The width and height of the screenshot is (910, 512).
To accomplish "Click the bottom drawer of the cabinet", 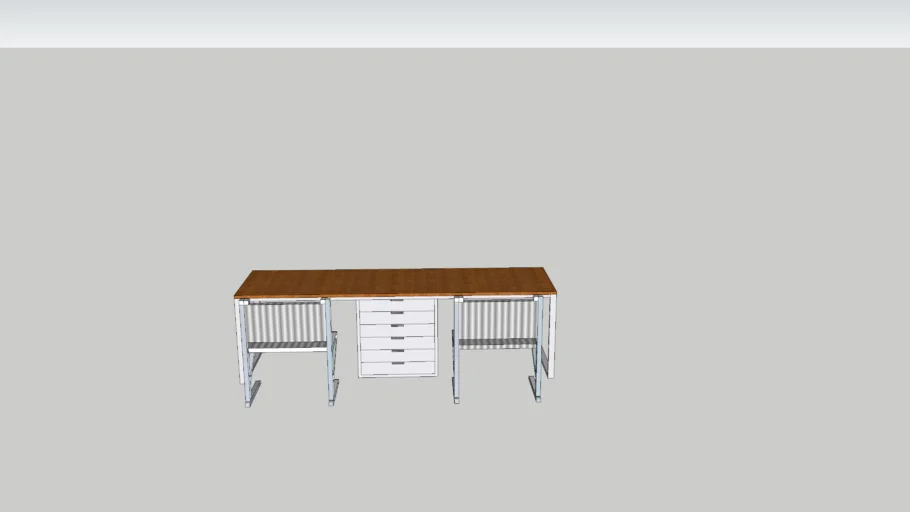I will point(397,368).
